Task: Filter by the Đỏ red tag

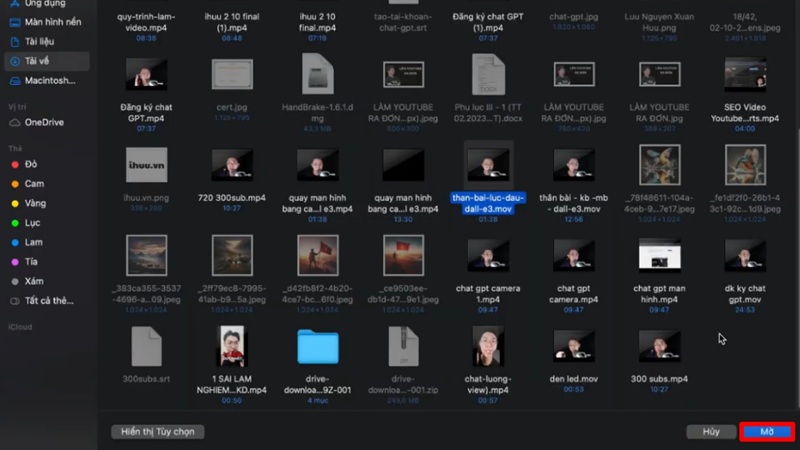Action: coord(31,164)
